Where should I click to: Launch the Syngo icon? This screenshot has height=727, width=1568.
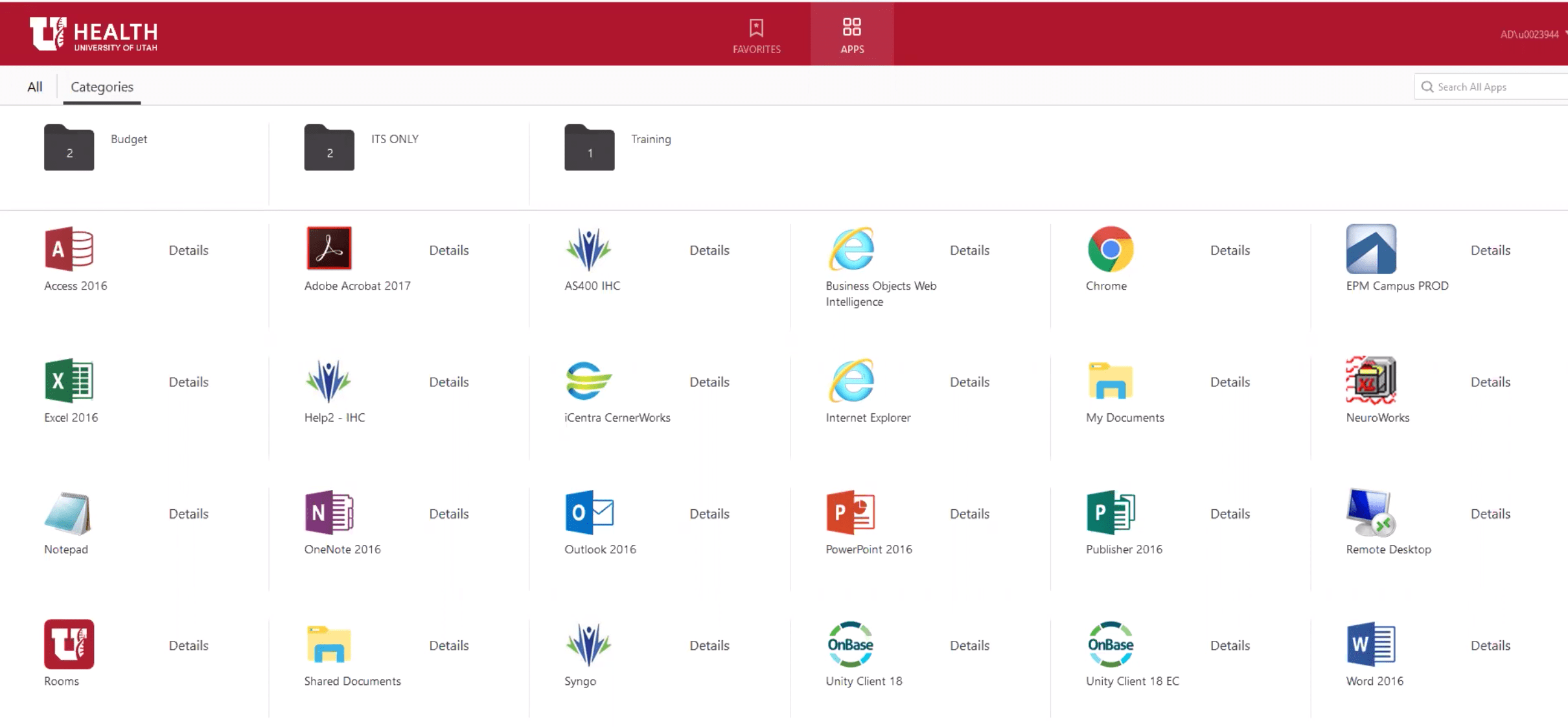pos(588,644)
